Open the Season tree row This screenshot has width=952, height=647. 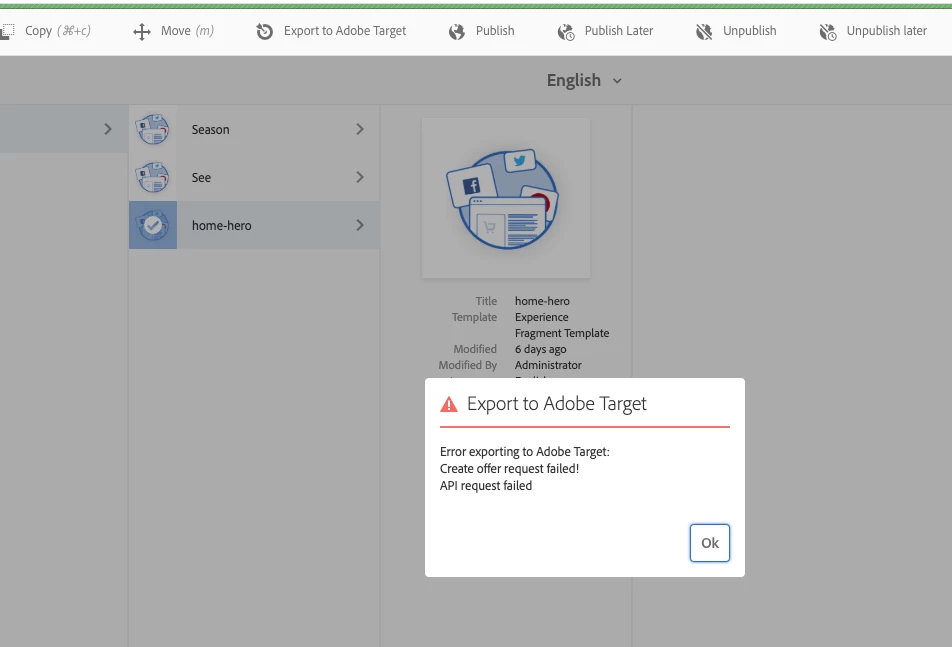click(254, 129)
